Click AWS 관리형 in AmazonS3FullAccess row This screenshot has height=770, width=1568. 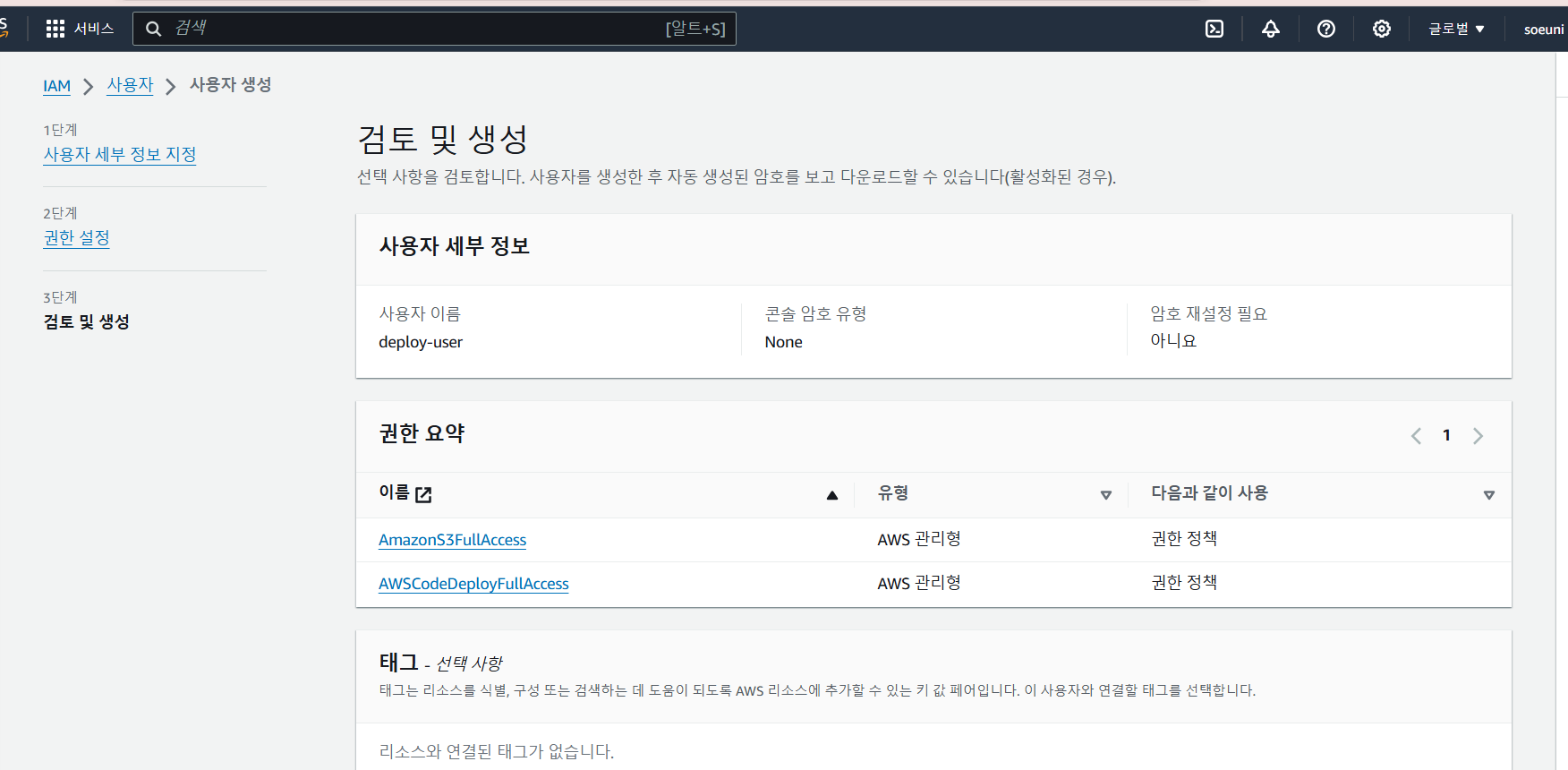(x=919, y=539)
